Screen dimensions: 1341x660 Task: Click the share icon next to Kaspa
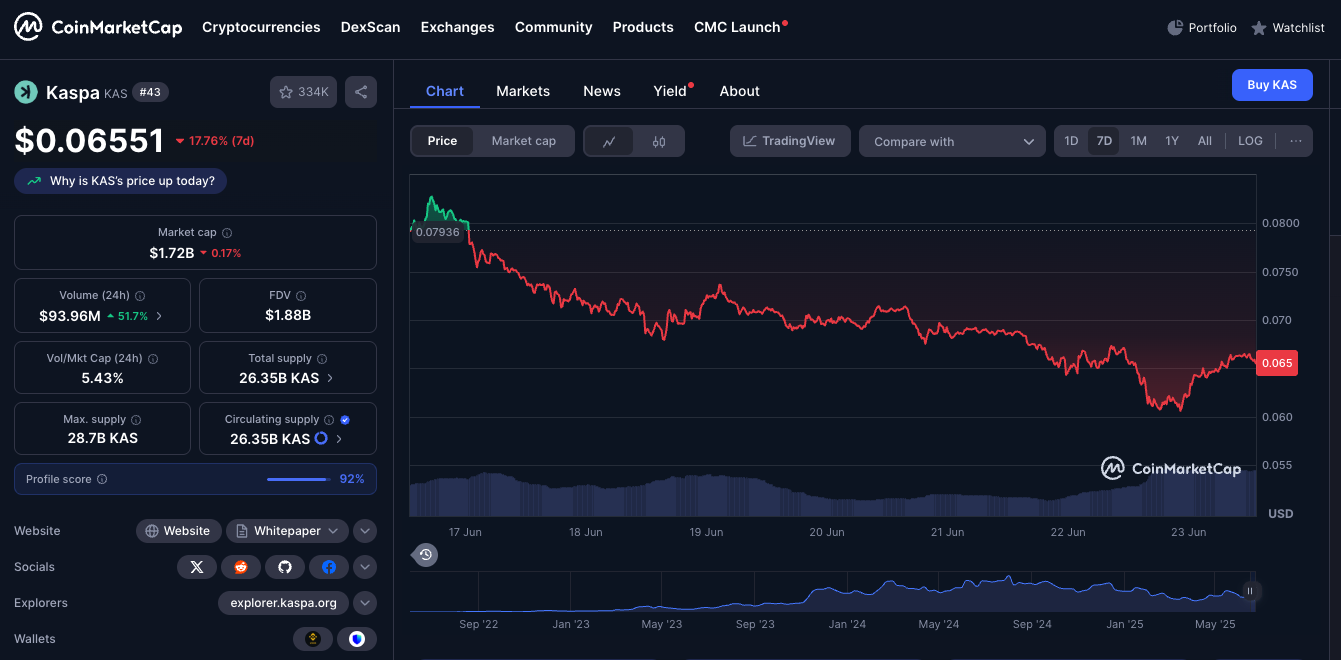(x=361, y=92)
